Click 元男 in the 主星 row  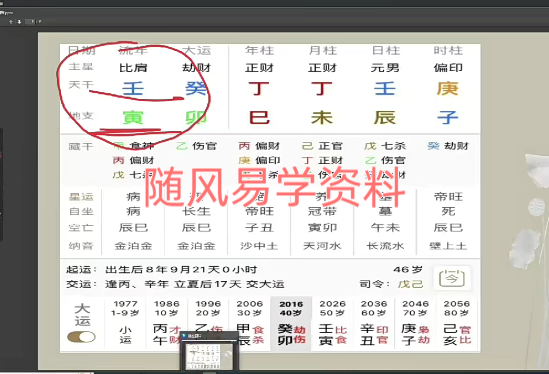[385, 67]
